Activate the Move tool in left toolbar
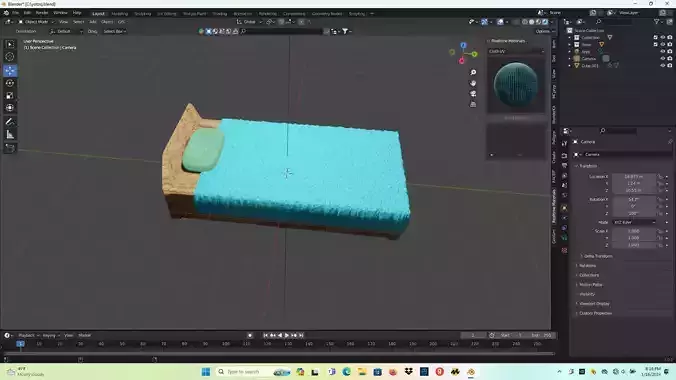The width and height of the screenshot is (676, 380). 10,71
